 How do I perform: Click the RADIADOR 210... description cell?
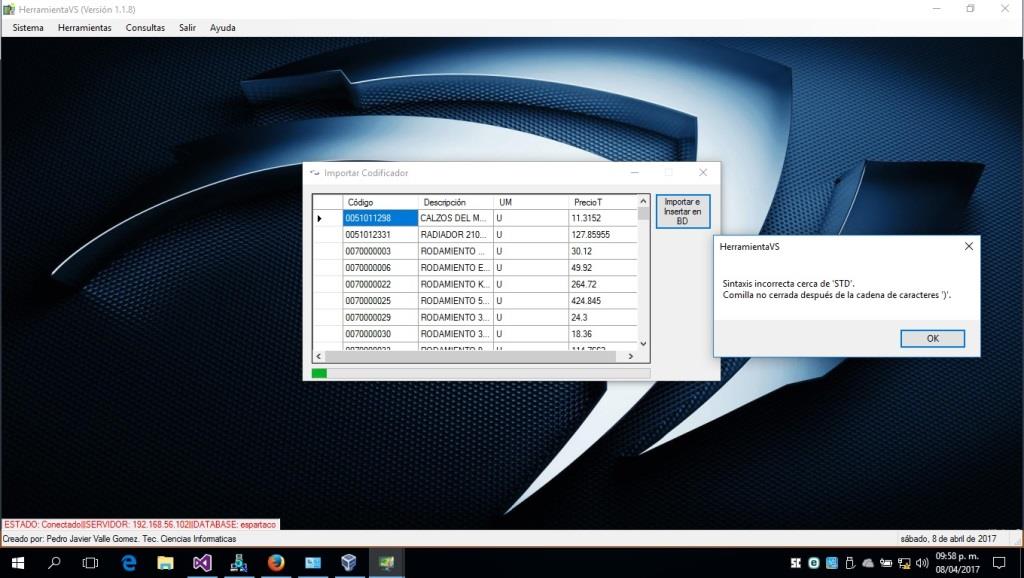455,234
